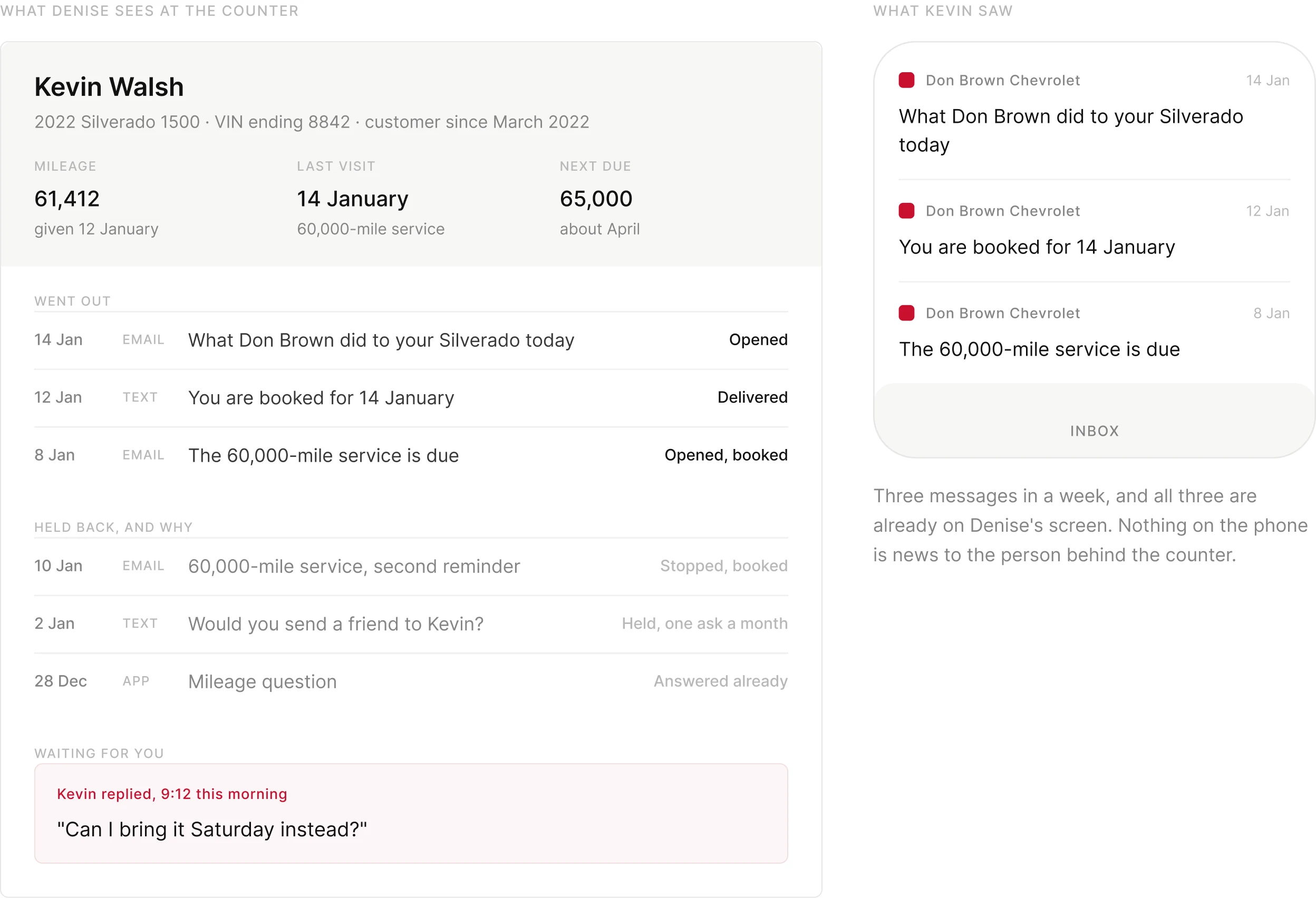Click the "WENT OUT" section heading
Viewport: 1316px width, 898px height.
tap(72, 301)
